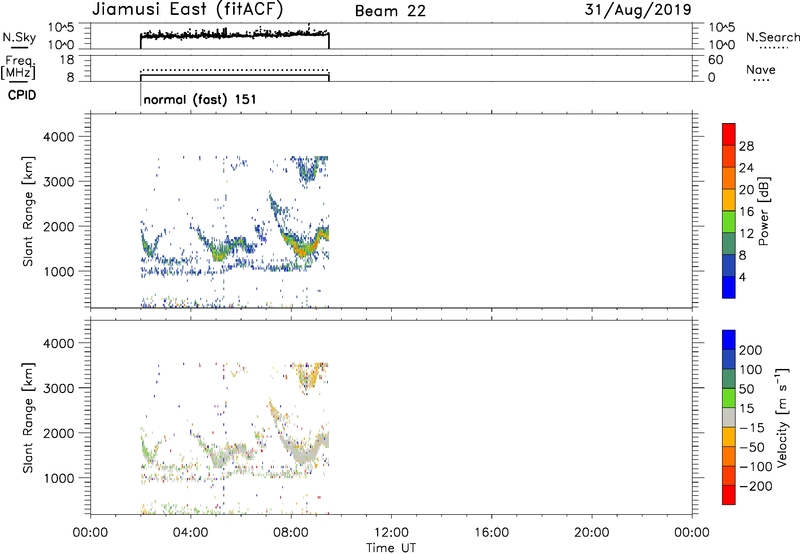Click the "N.Search" legend label
The height and width of the screenshot is (554, 800).
[x=773, y=37]
